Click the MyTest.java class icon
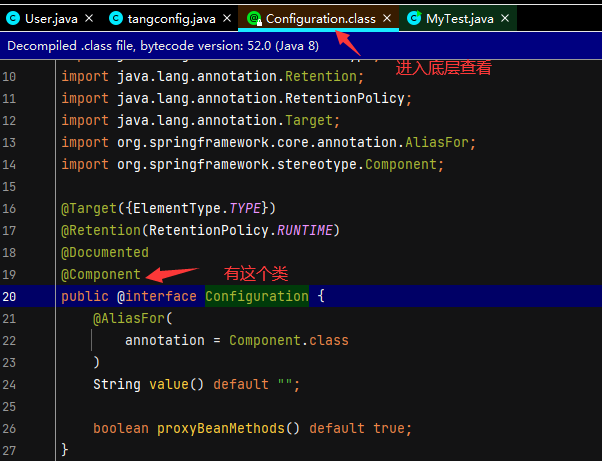The image size is (602, 461). (413, 18)
